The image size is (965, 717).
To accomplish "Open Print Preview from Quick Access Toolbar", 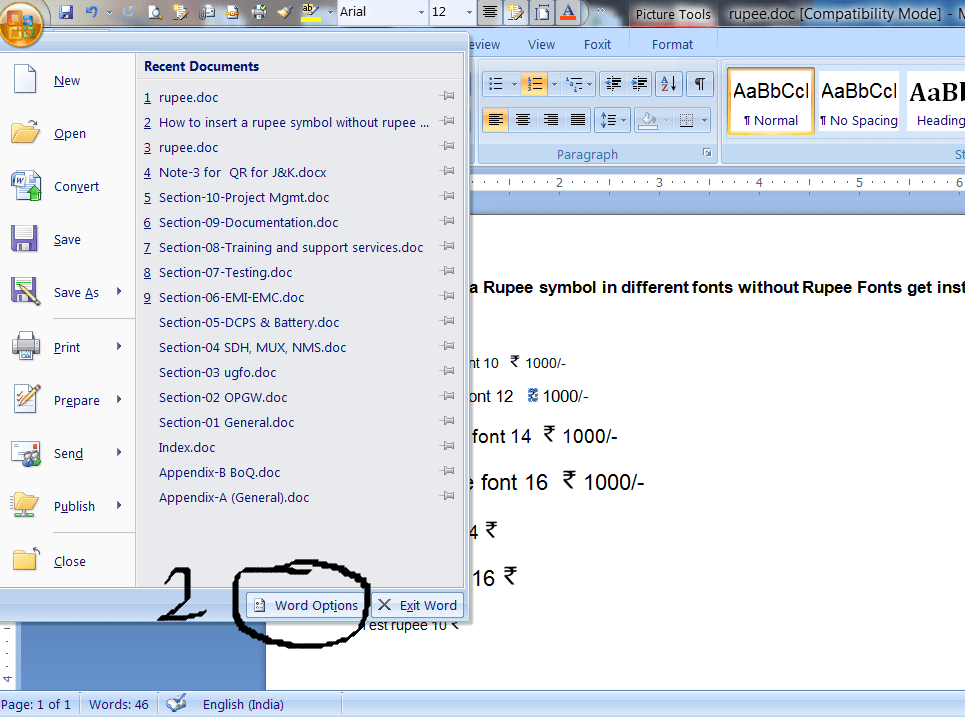I will [x=155, y=12].
